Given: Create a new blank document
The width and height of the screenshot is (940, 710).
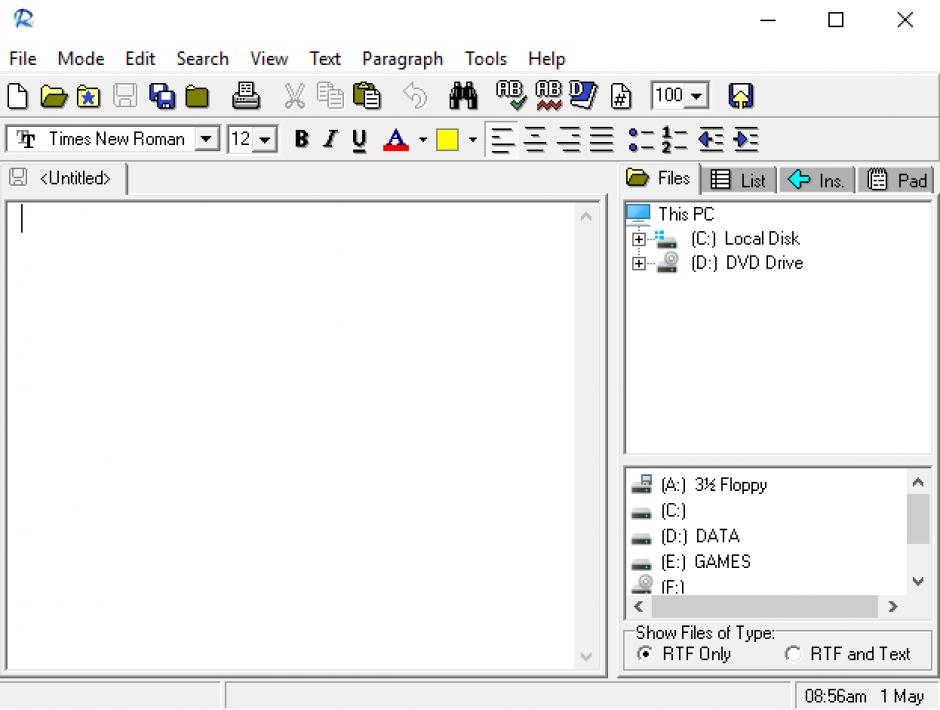Looking at the screenshot, I should click(x=17, y=96).
